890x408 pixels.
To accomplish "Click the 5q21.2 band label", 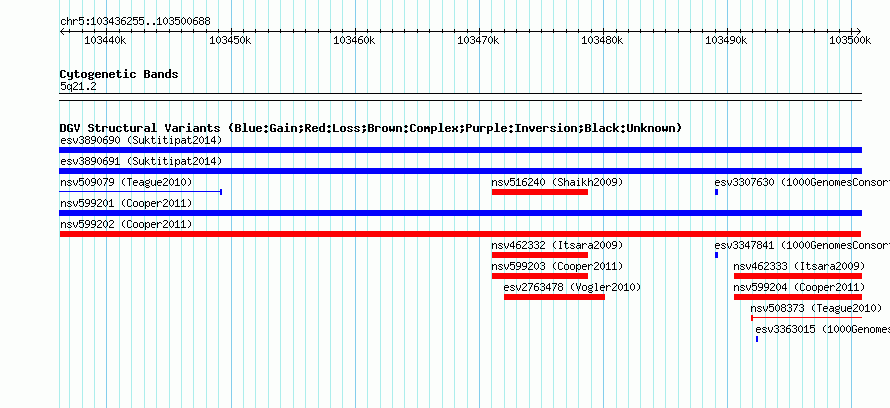I will point(78,86).
